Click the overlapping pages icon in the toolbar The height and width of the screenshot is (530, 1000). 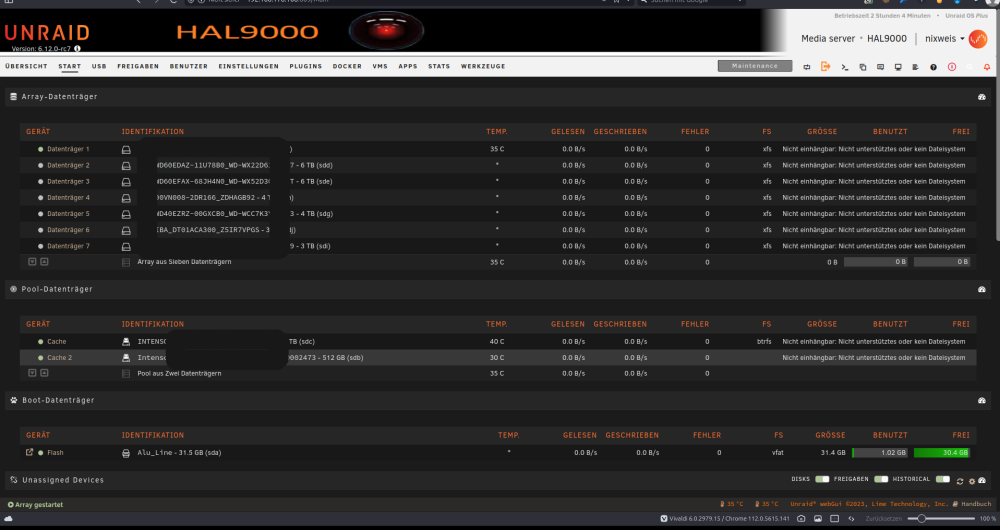tap(863, 67)
